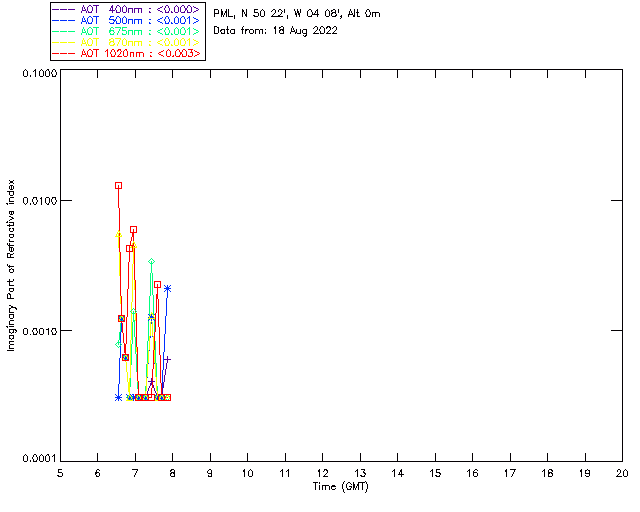
Task: Click the Time (GMT) axis title
Action: (341, 486)
